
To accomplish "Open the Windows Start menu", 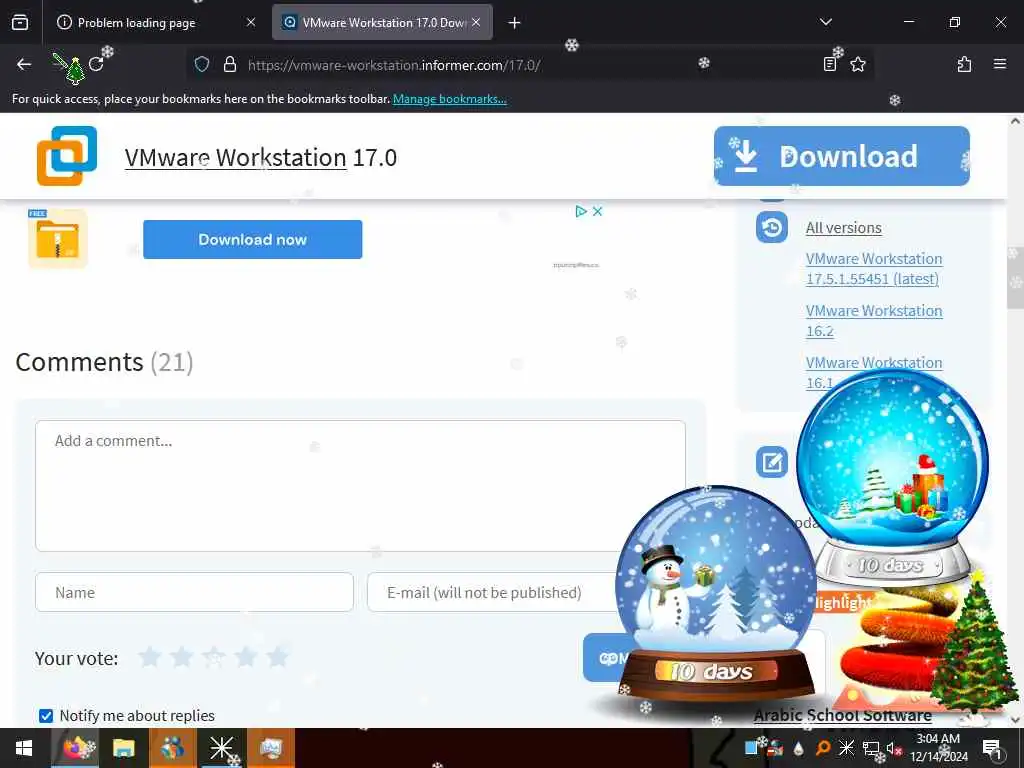I will [x=24, y=748].
